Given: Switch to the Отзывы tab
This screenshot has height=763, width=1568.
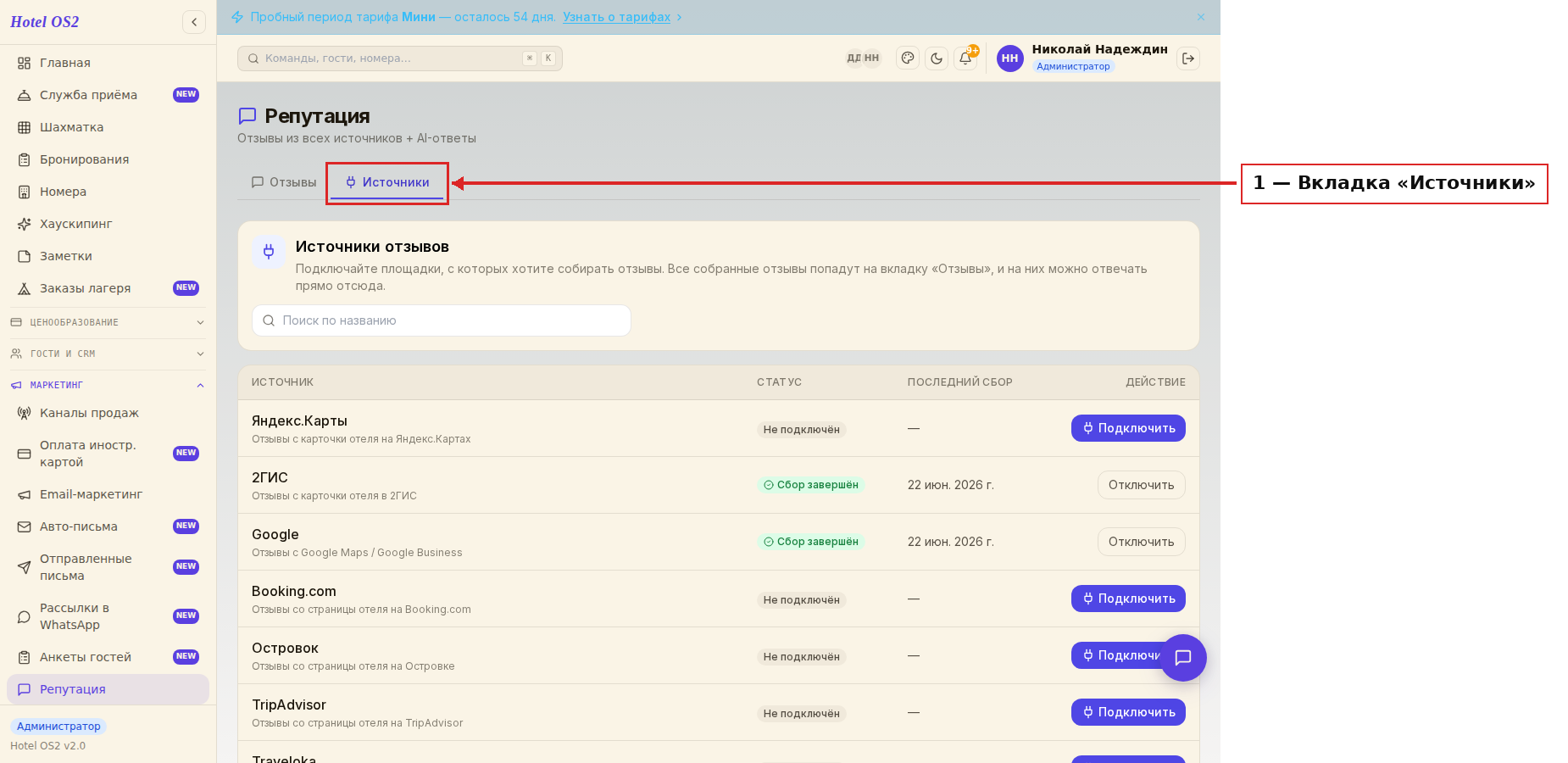Looking at the screenshot, I should (284, 182).
